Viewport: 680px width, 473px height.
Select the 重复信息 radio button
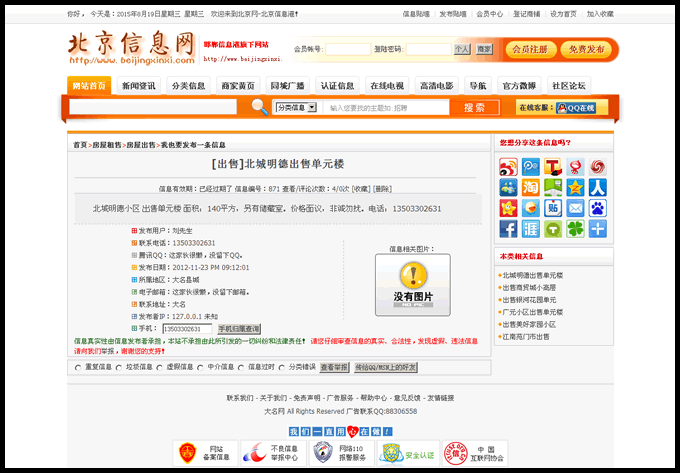[79, 367]
